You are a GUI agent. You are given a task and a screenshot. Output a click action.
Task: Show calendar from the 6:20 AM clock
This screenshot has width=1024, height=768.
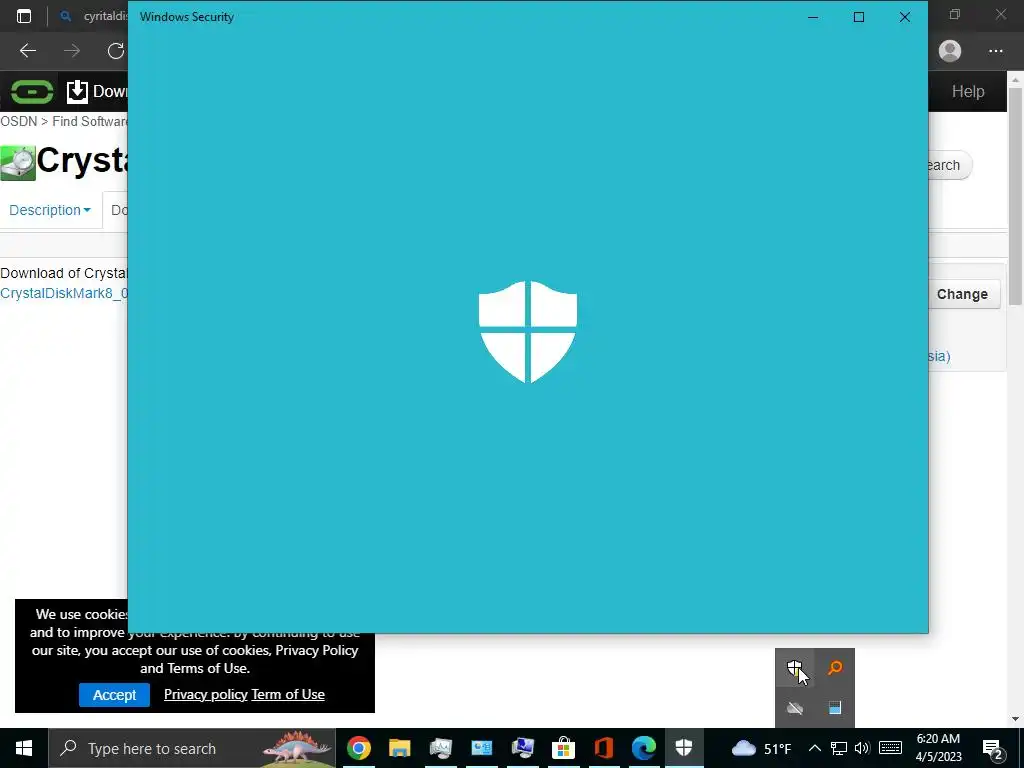[938, 748]
